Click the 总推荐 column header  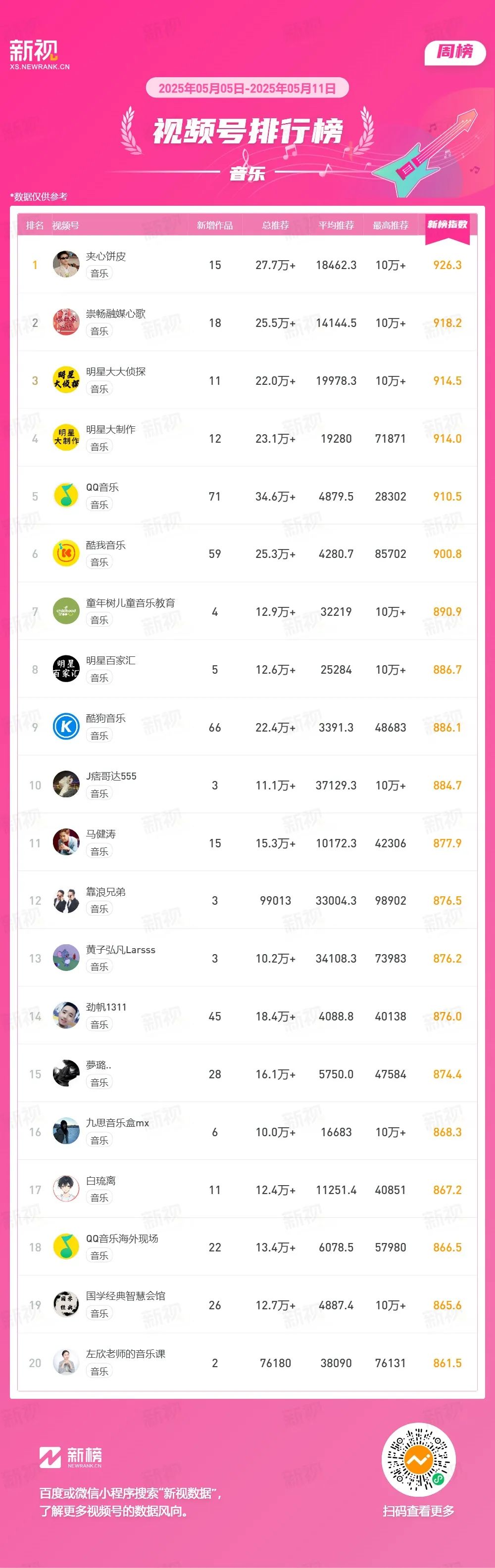tap(275, 225)
